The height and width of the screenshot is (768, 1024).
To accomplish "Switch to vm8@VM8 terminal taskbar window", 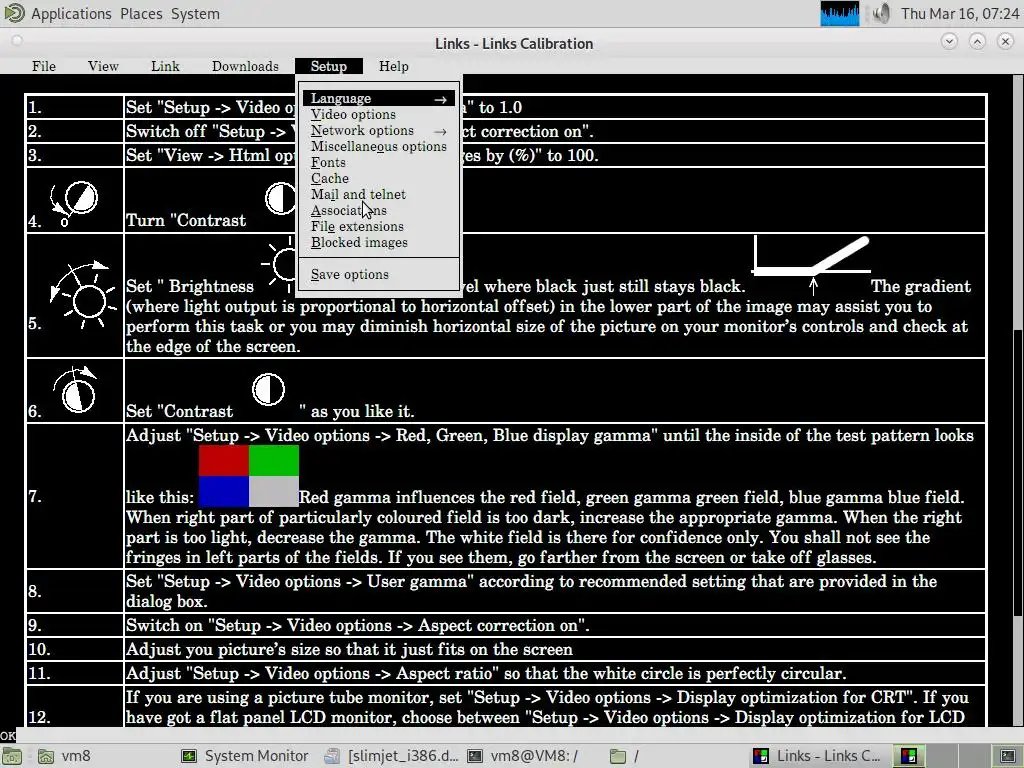I will (522, 756).
